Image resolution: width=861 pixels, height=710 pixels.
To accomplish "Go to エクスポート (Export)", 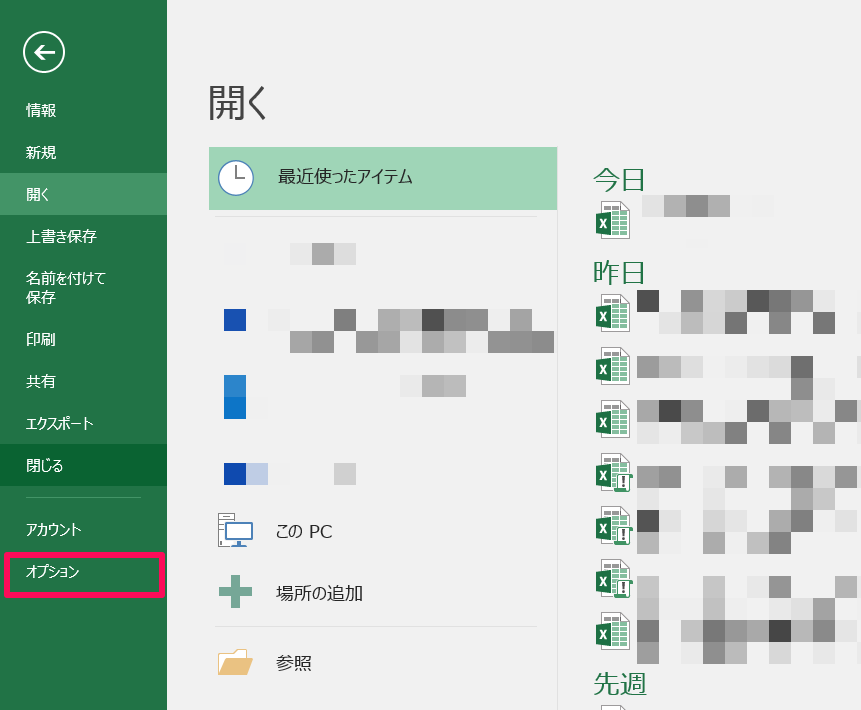I will (x=59, y=423).
